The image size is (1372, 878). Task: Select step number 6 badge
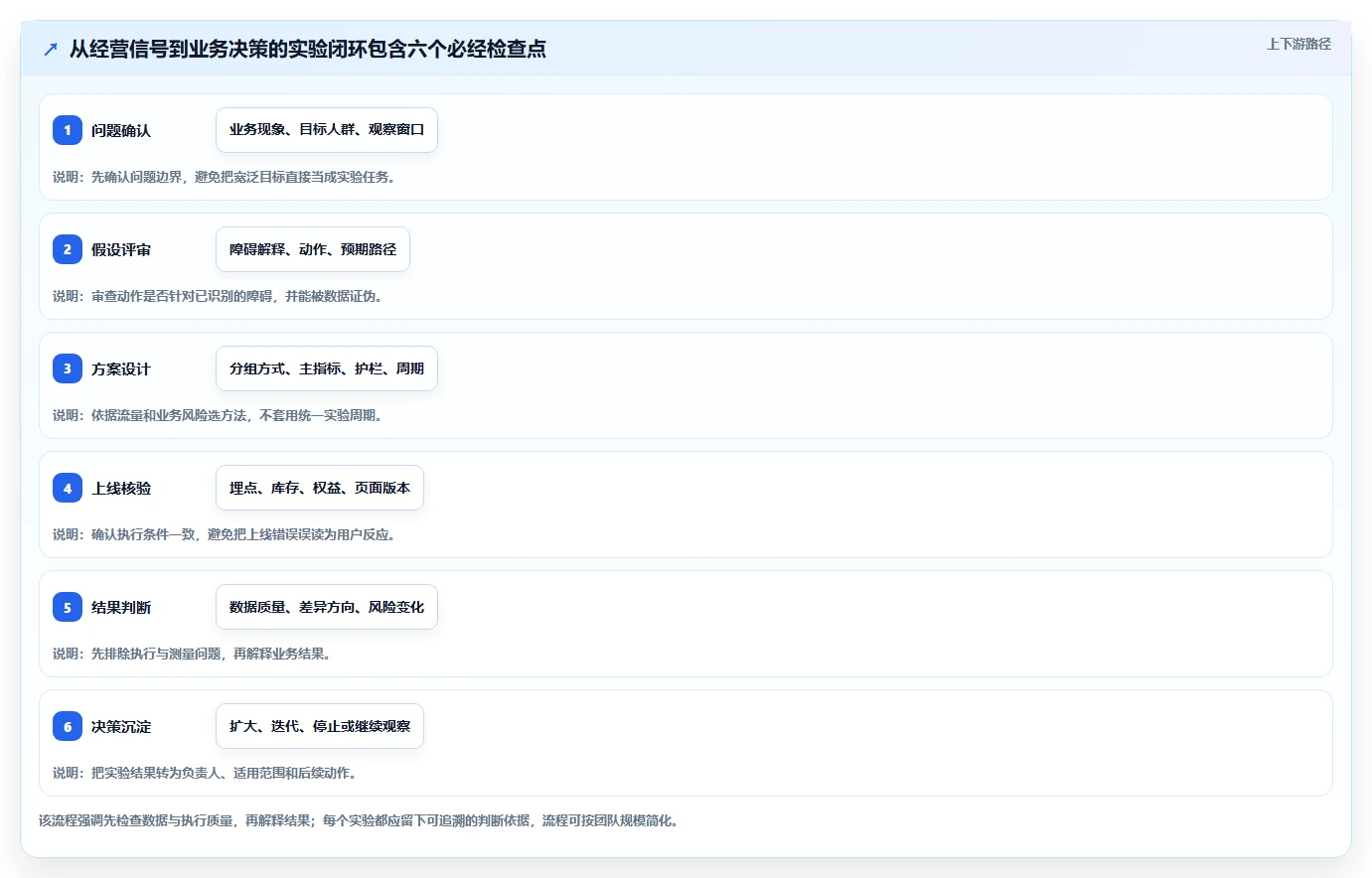tap(68, 726)
